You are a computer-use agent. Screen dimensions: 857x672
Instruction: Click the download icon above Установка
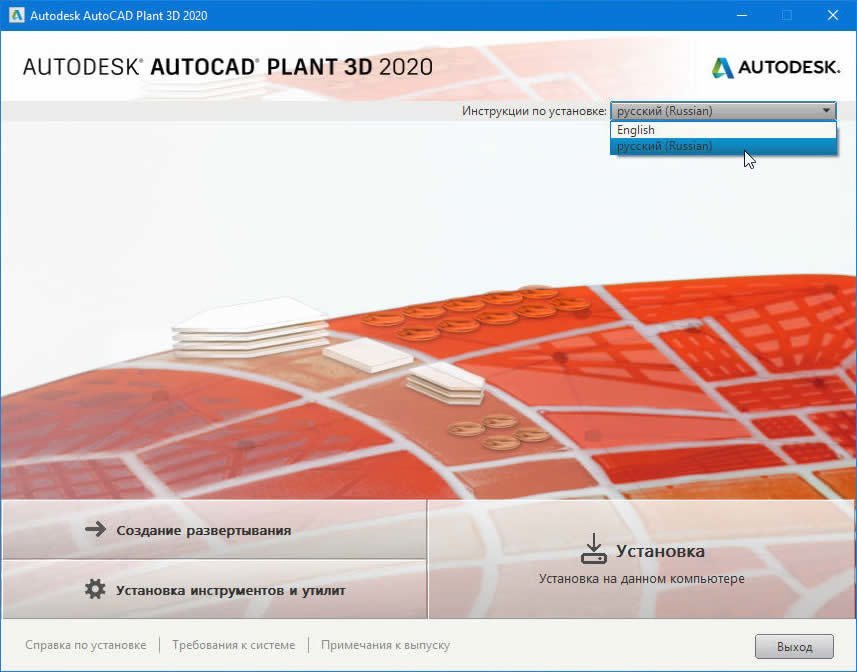tap(594, 549)
